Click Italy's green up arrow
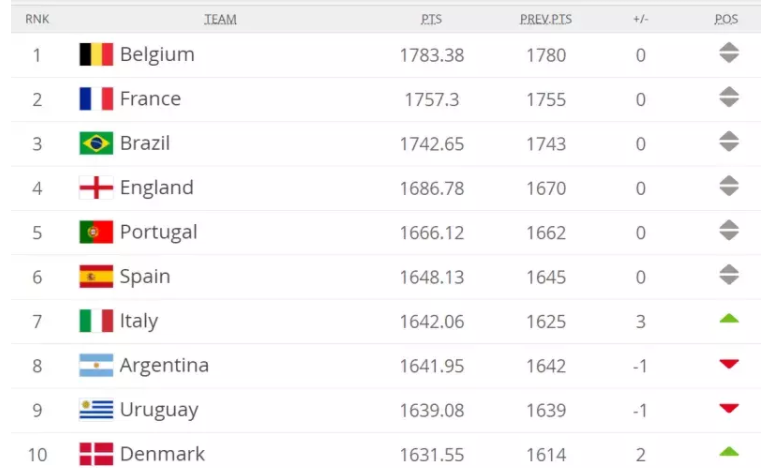The width and height of the screenshot is (762, 468). [x=729, y=319]
